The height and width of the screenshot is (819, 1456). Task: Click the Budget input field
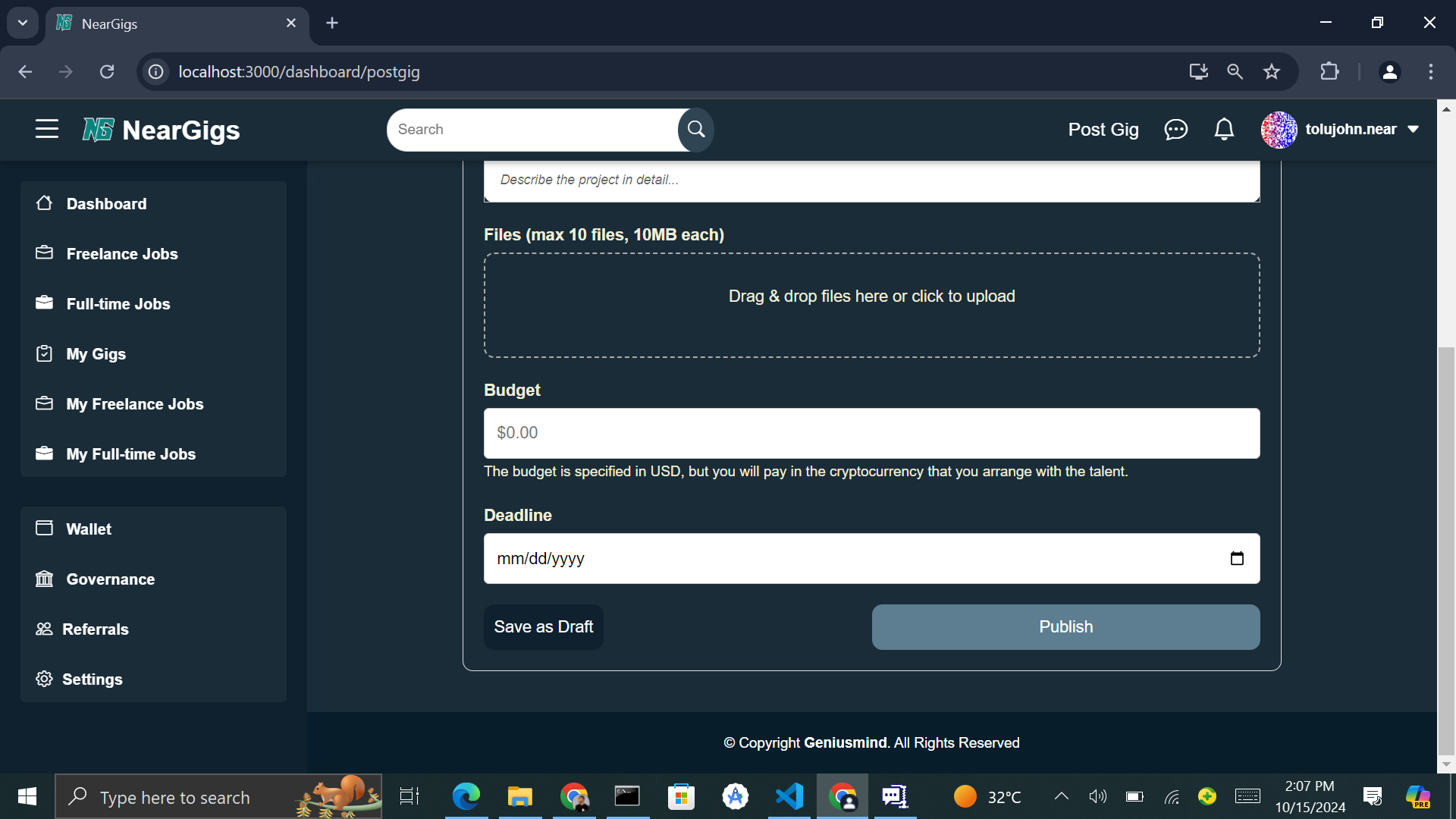pos(871,433)
